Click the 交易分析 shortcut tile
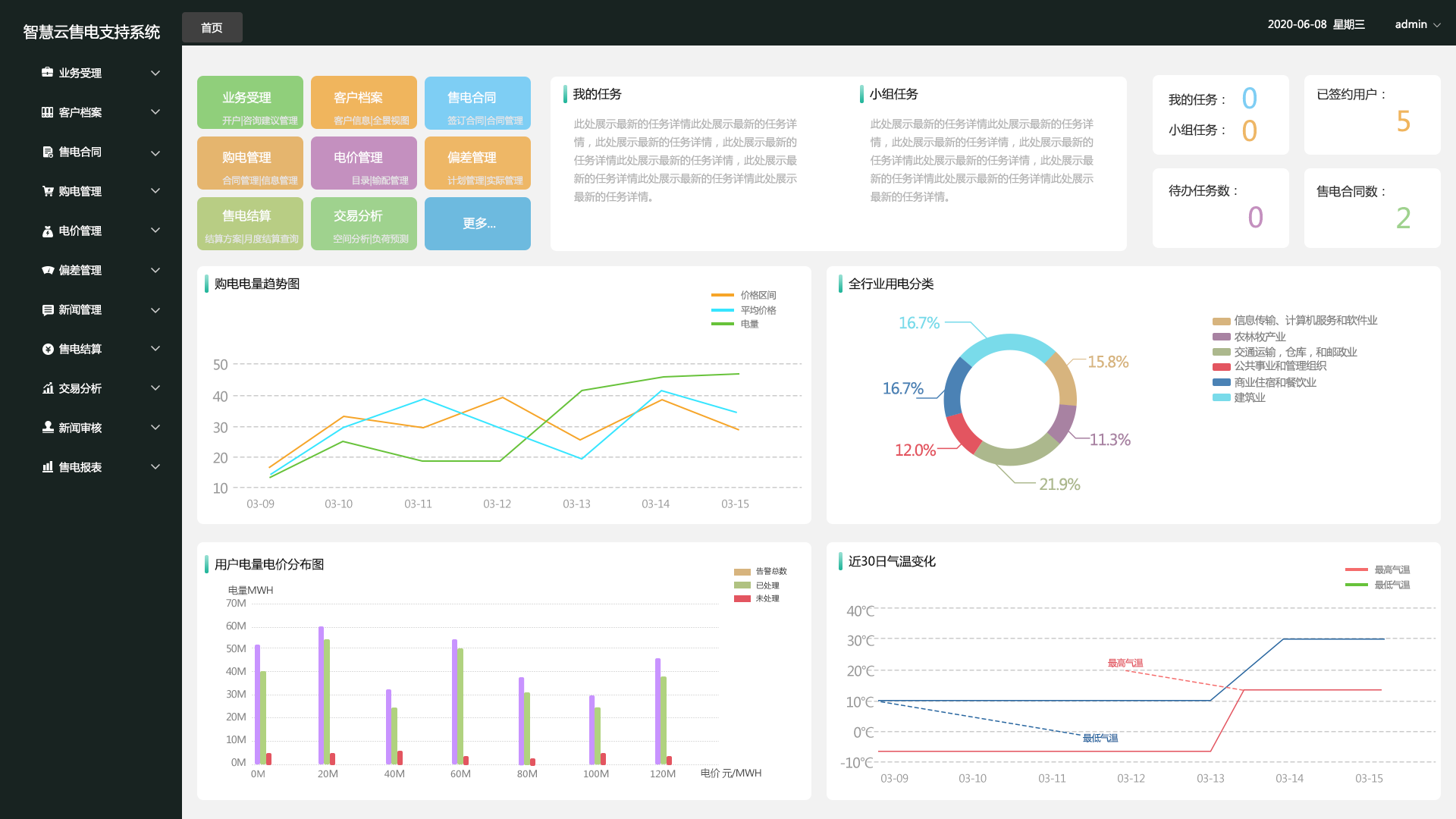Image resolution: width=1456 pixels, height=819 pixels. point(364,224)
